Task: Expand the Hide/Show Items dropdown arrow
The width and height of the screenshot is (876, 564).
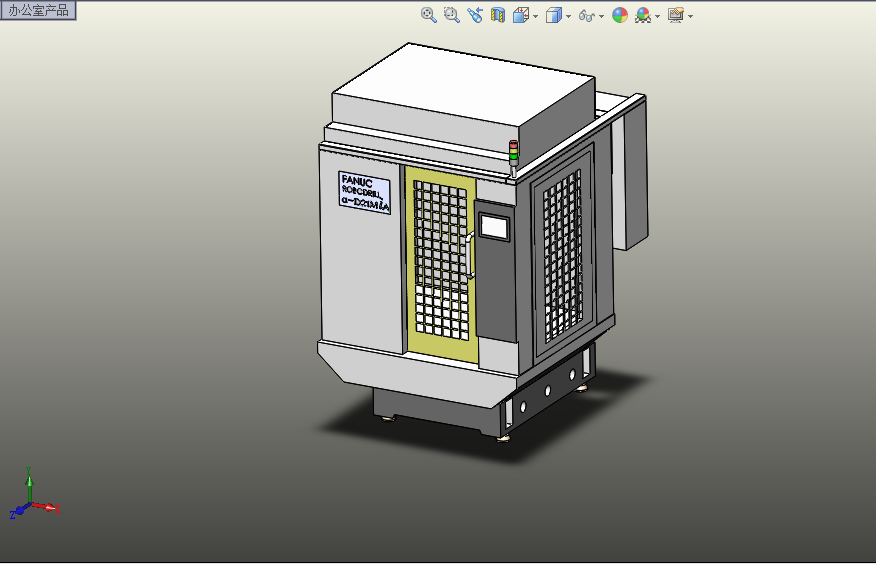Action: [x=602, y=16]
